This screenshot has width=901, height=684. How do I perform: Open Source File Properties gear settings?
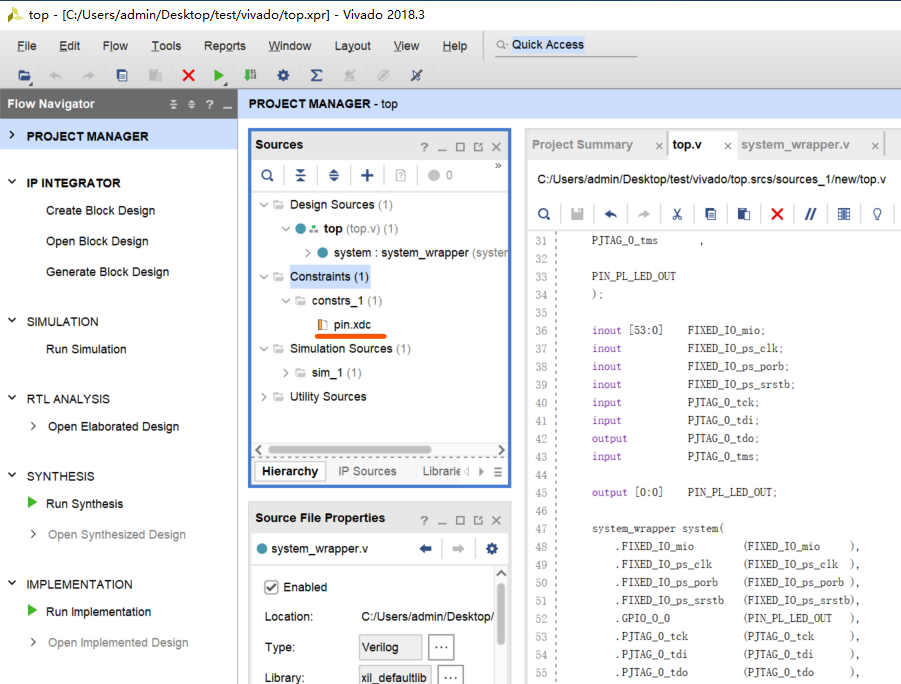[491, 548]
